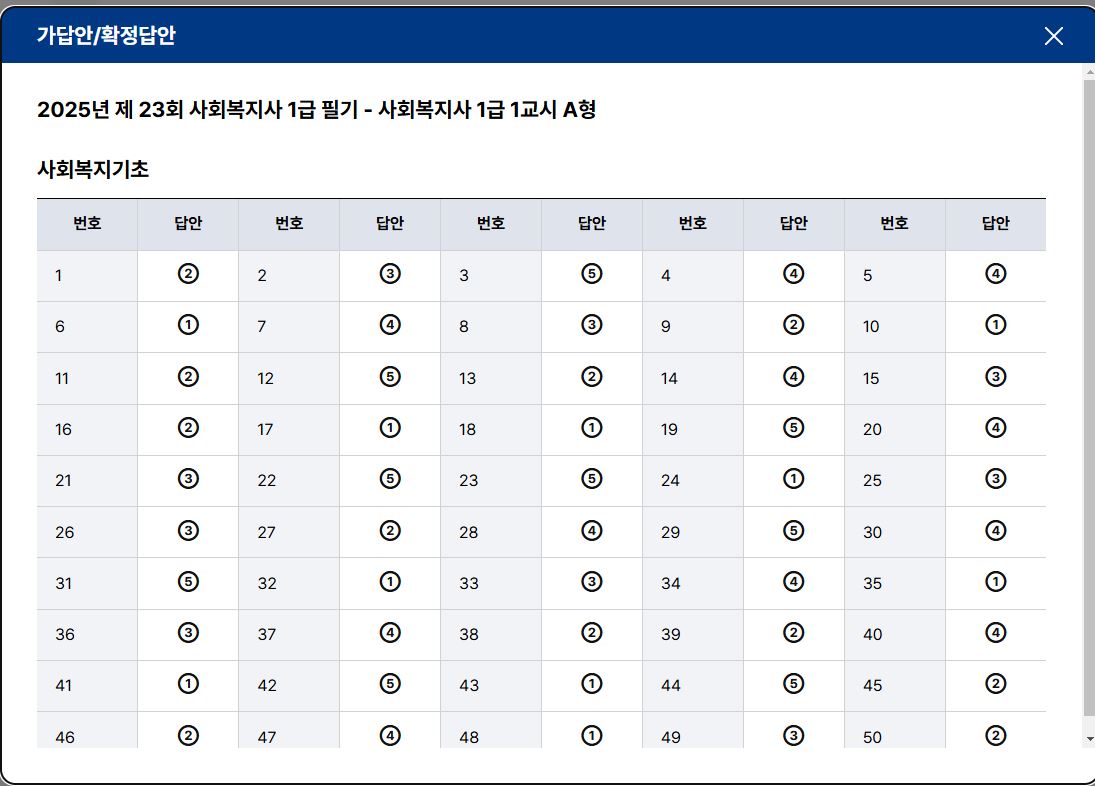Click the circled answer for question 7
1095x786 pixels.
pos(390,325)
